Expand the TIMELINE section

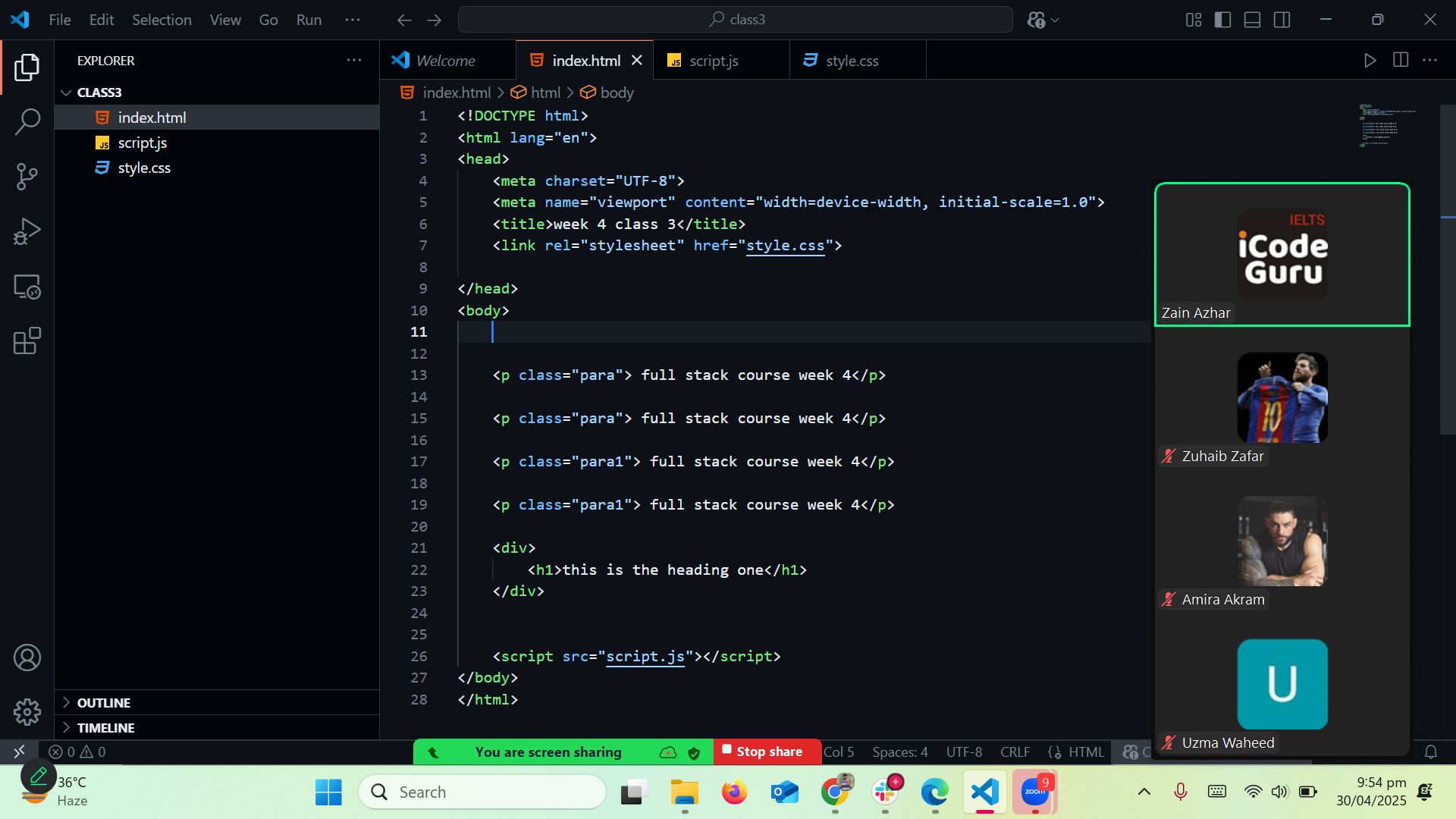pyautogui.click(x=105, y=728)
